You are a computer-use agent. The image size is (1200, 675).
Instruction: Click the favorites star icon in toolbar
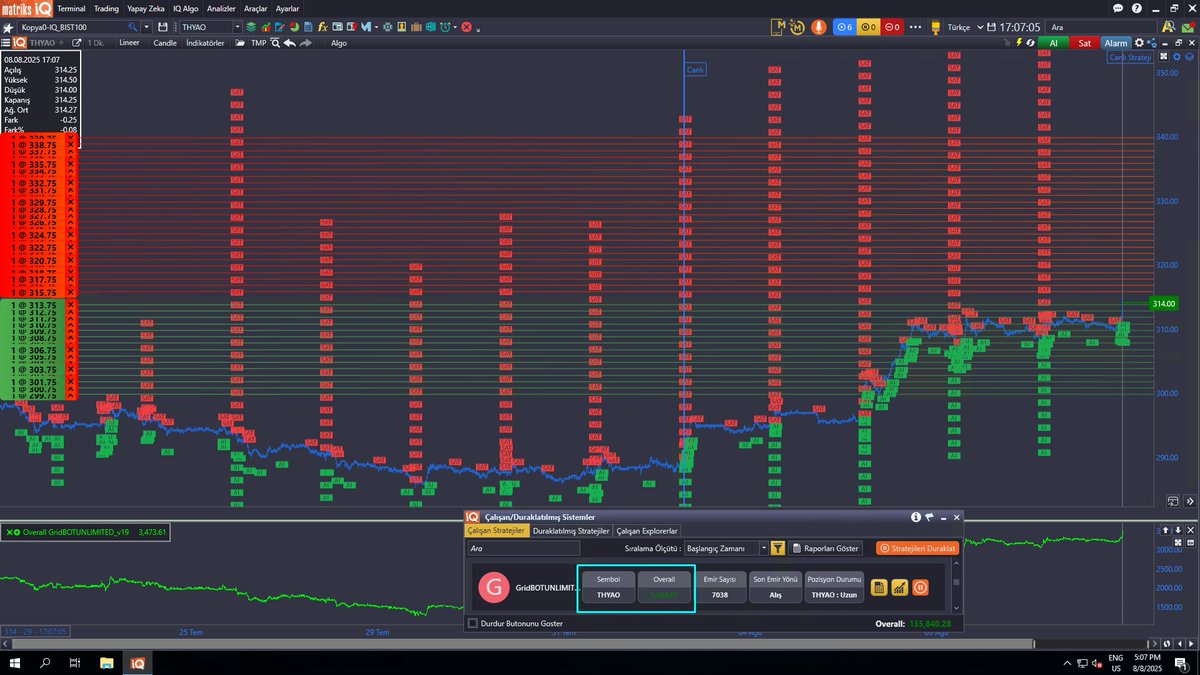pos(8,27)
